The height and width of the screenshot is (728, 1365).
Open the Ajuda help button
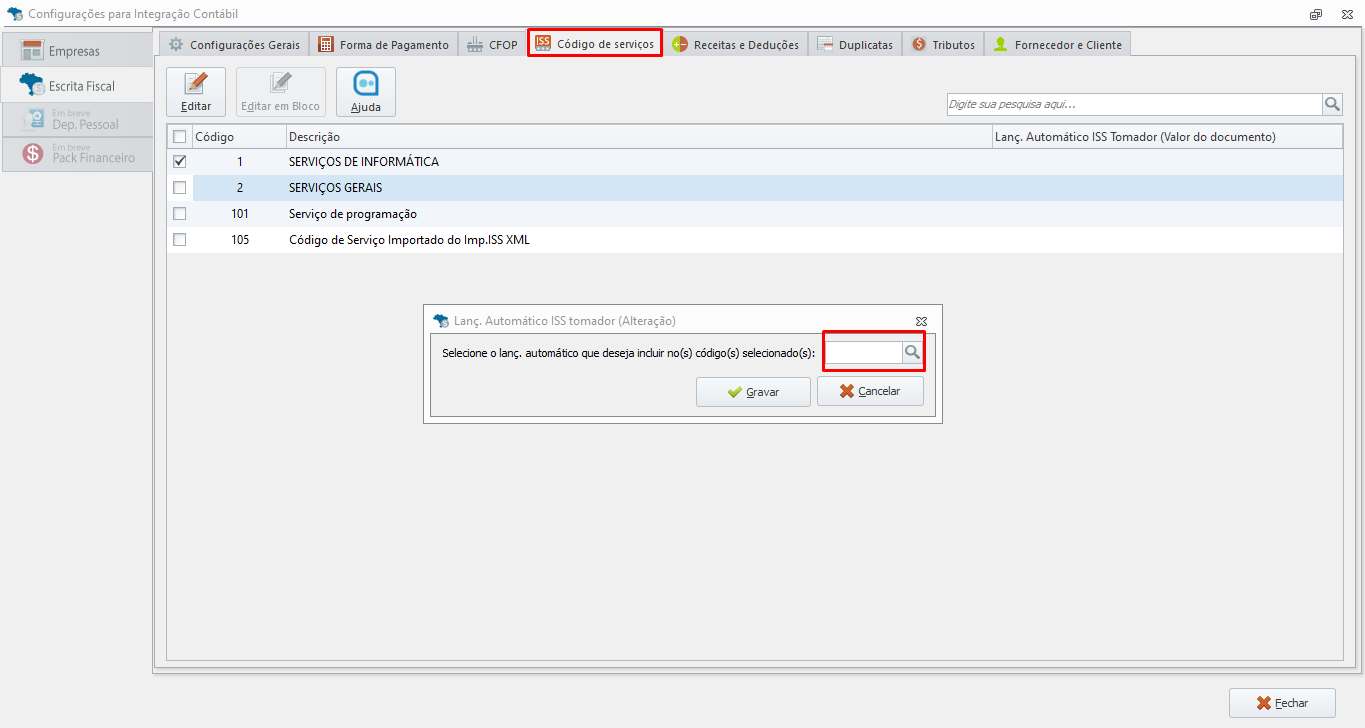[x=366, y=92]
